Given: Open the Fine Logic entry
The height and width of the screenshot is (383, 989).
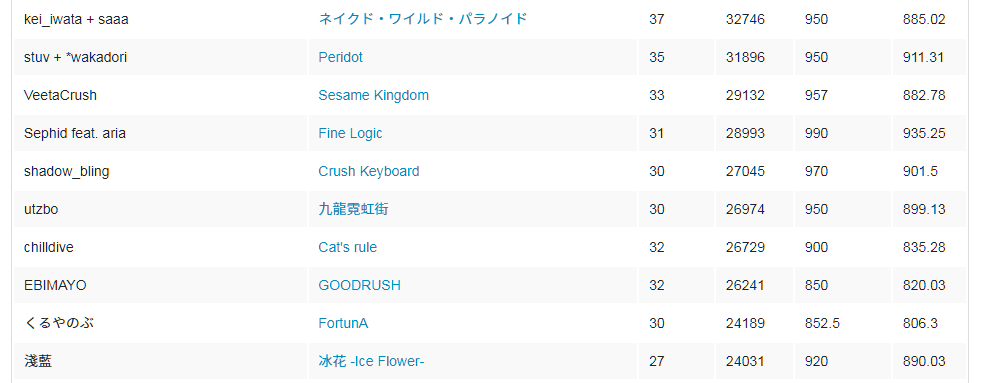Looking at the screenshot, I should [350, 133].
